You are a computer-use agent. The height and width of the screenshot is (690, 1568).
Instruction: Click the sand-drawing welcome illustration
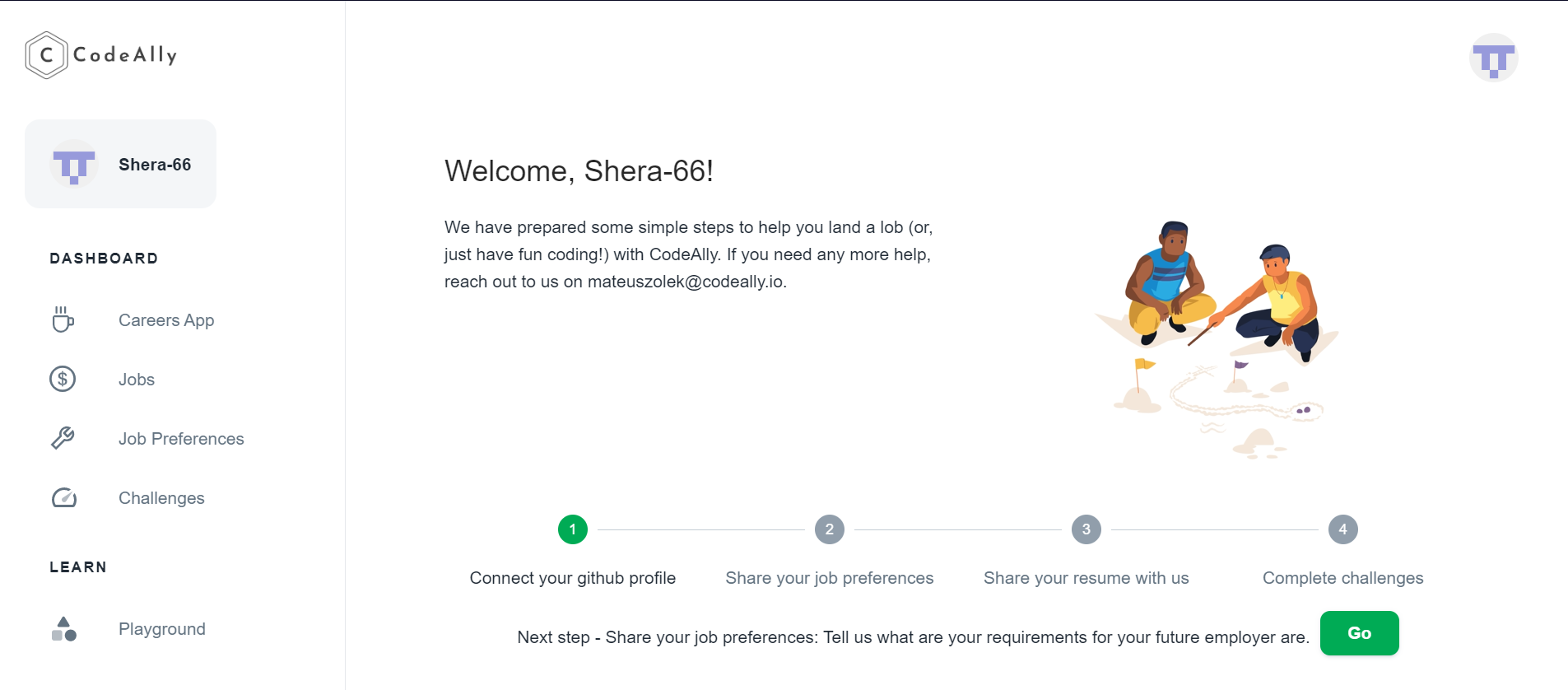tap(1216, 339)
